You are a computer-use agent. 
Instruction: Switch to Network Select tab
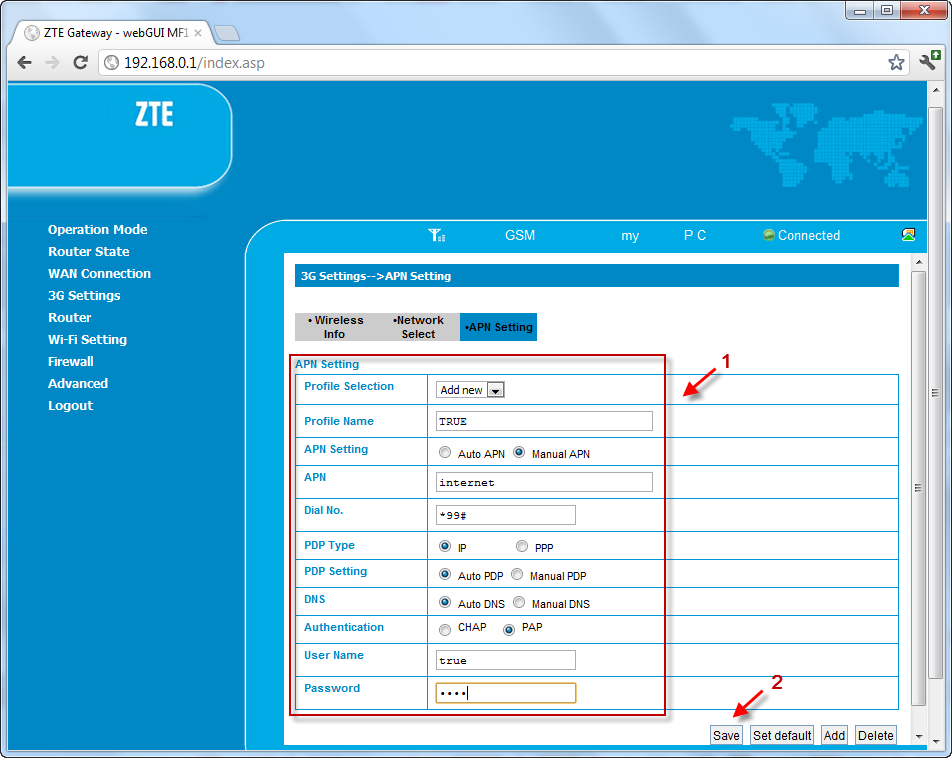pos(418,327)
